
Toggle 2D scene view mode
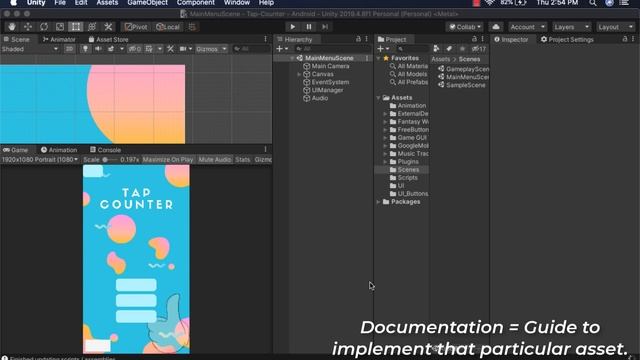[69, 49]
